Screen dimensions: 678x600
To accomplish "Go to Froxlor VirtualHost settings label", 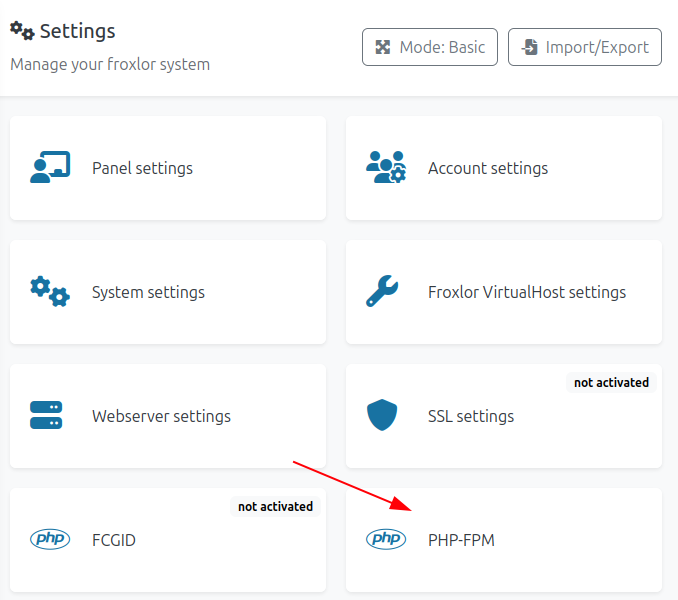I will pyautogui.click(x=527, y=292).
